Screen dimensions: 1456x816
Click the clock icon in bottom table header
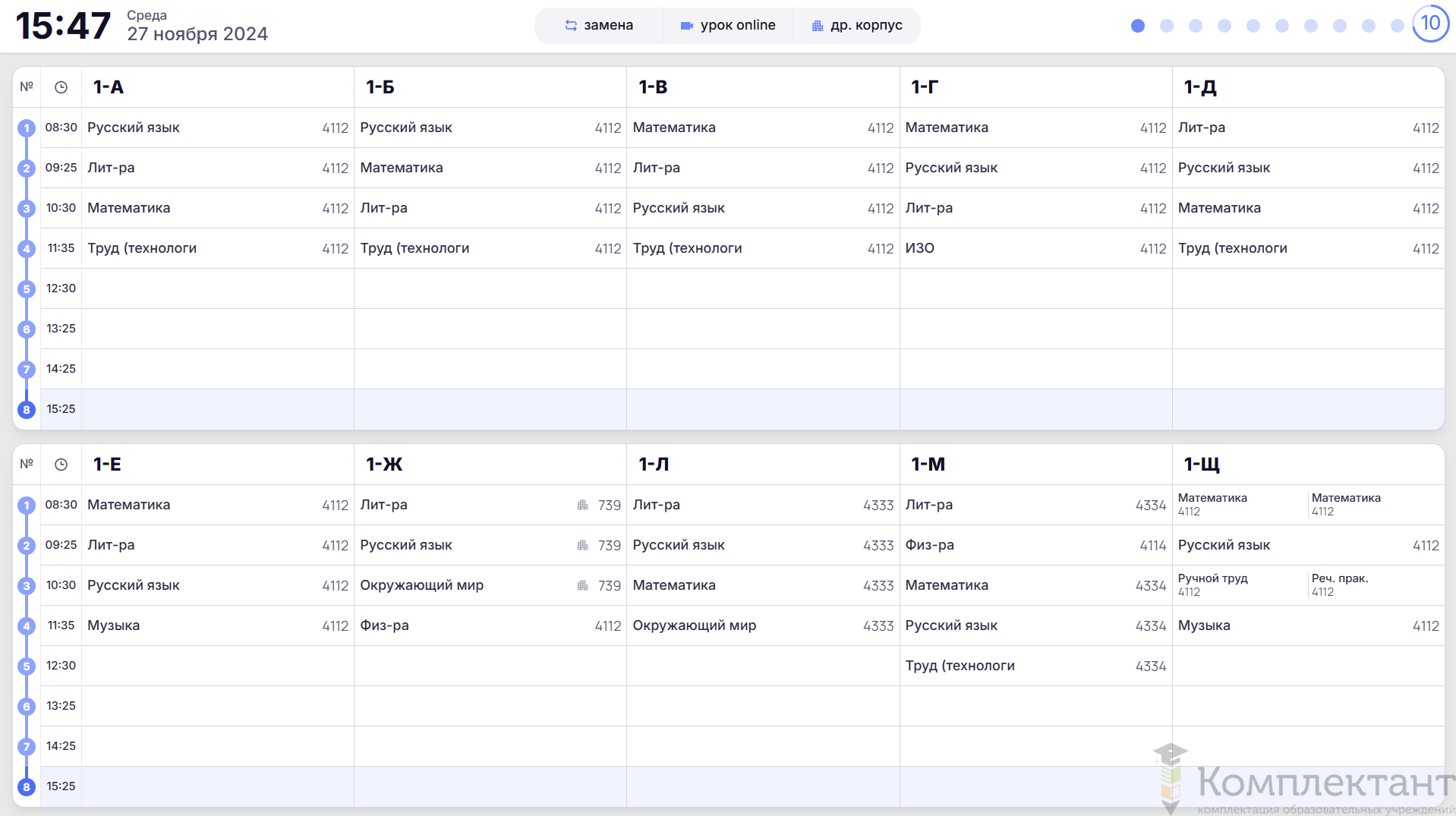tap(61, 465)
